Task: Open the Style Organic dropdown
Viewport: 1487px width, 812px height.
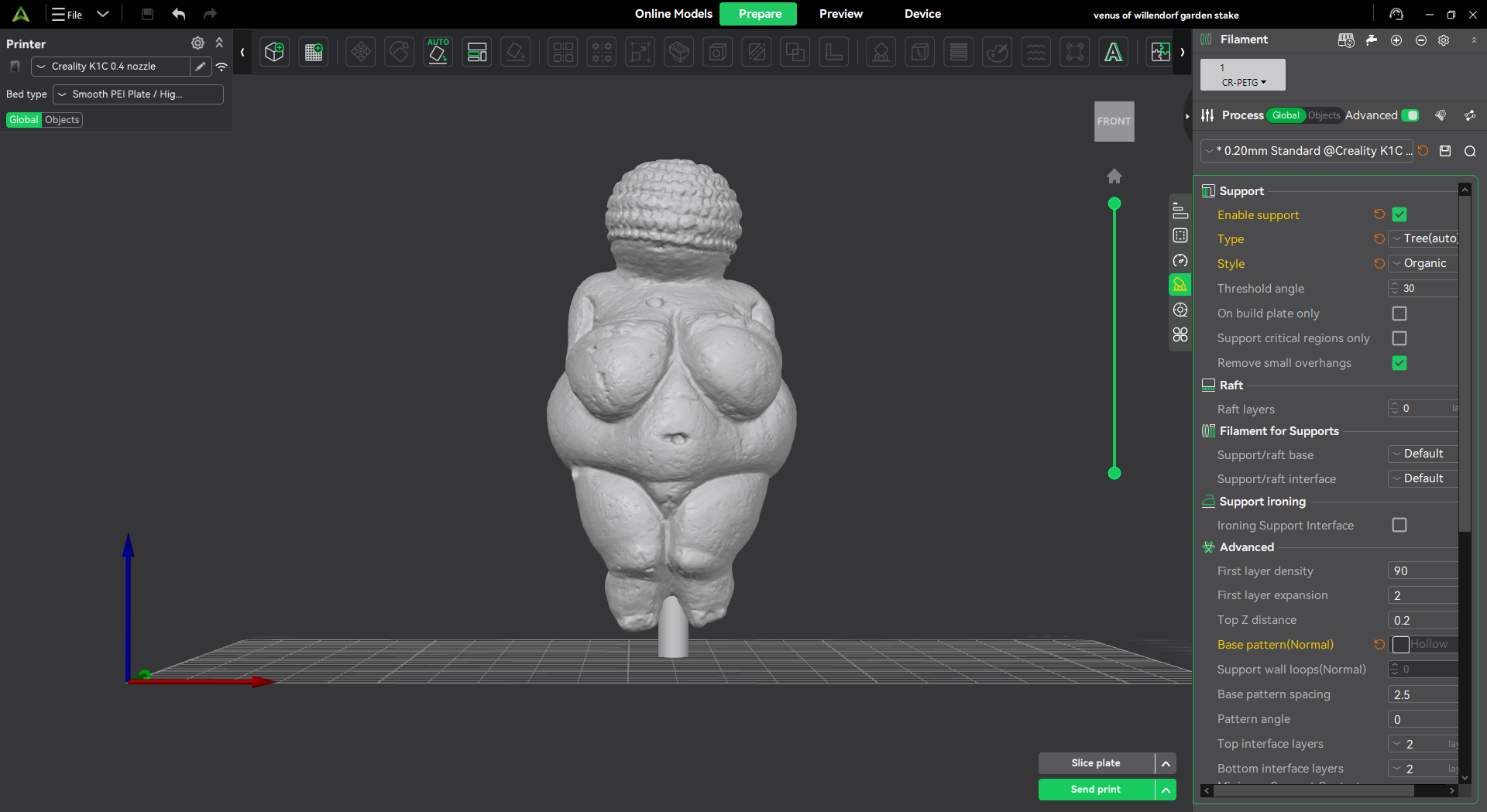Action: 1423,263
